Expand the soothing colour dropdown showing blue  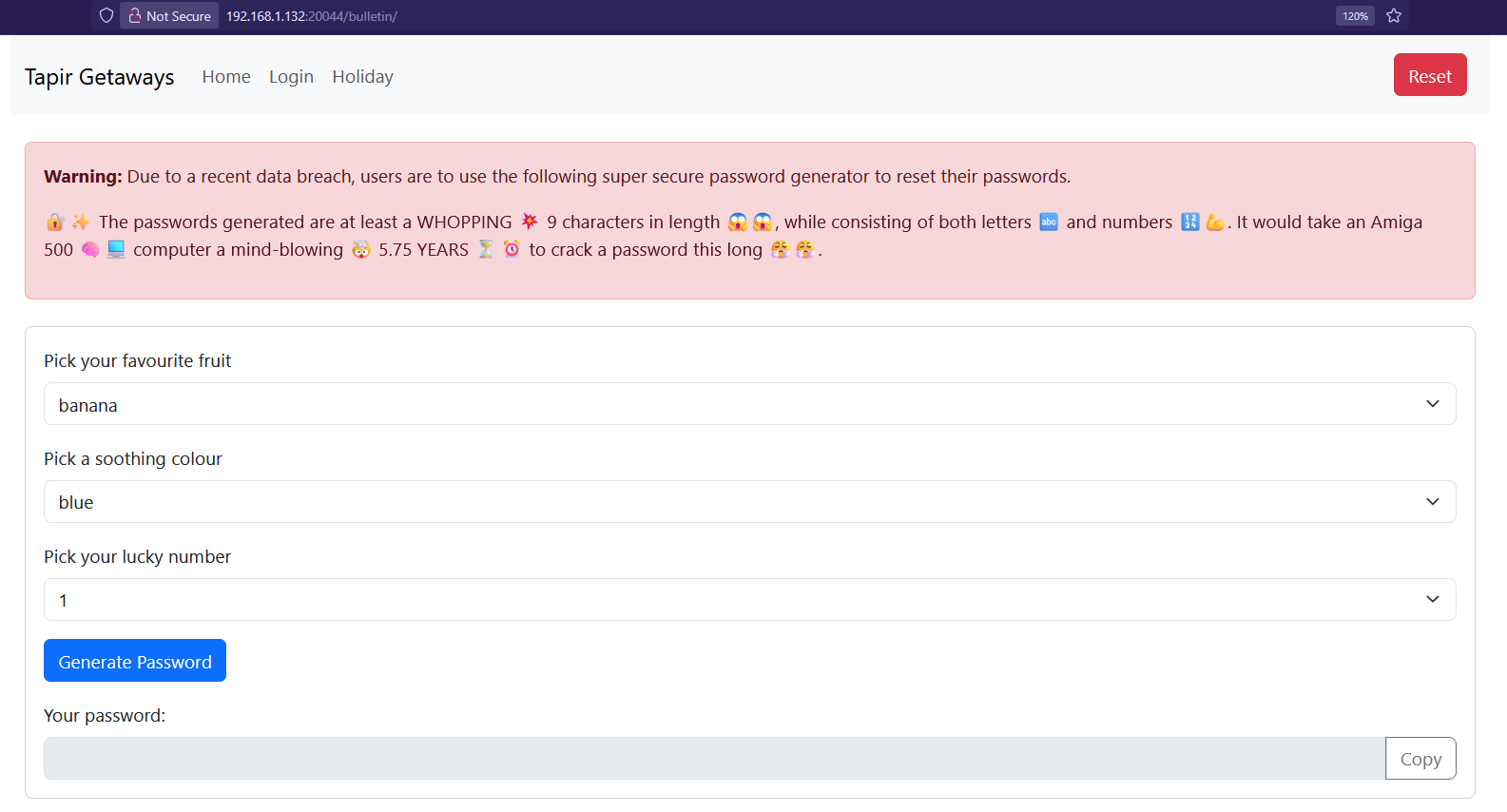point(749,502)
